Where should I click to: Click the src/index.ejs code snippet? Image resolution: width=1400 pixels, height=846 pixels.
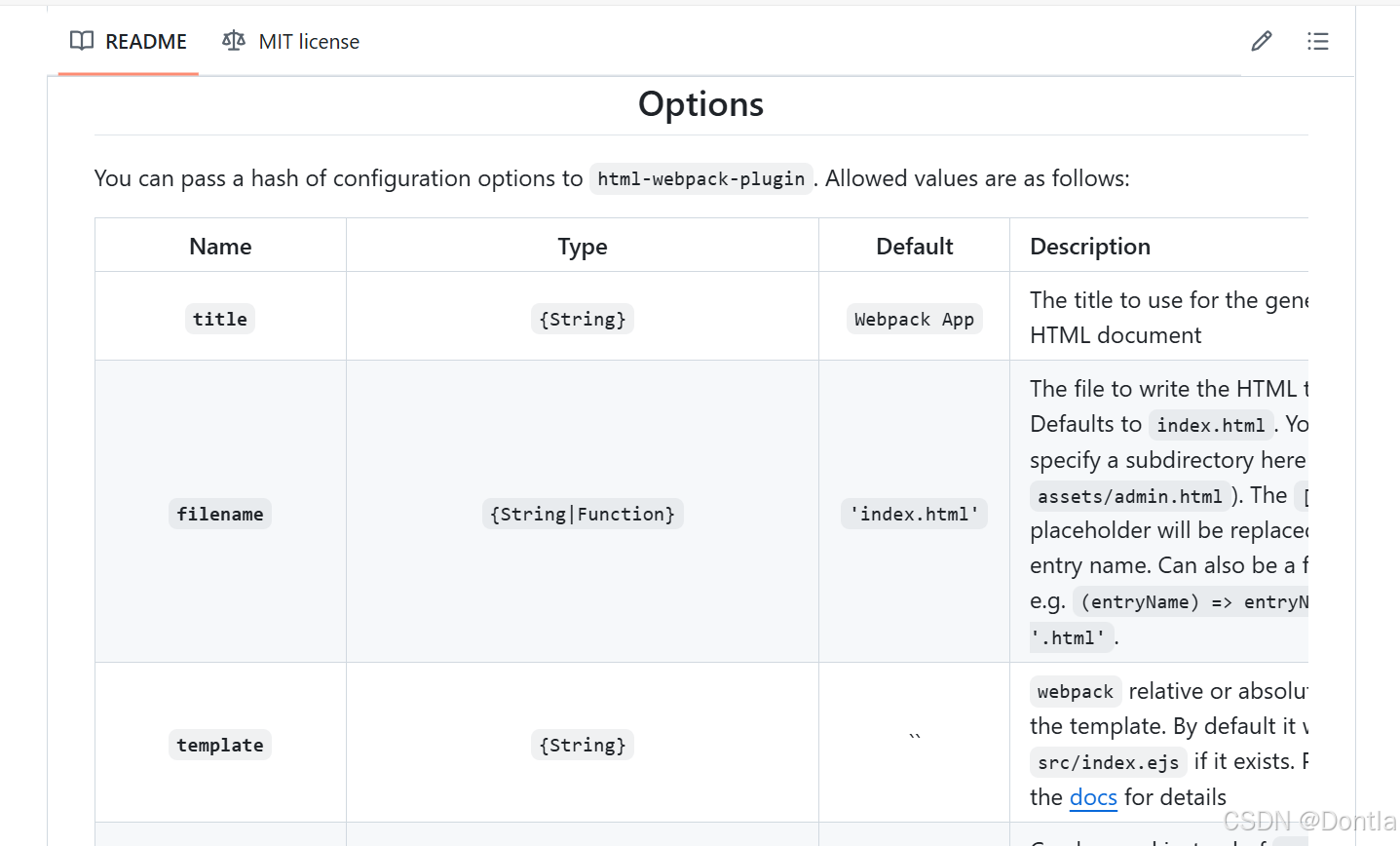[1108, 762]
